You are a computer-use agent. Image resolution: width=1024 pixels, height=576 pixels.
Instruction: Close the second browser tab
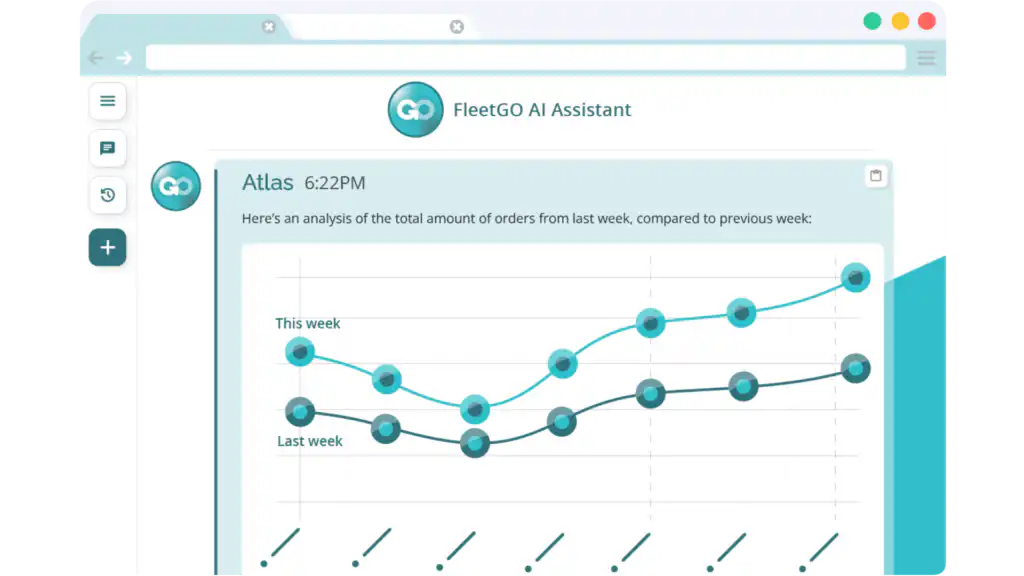(456, 27)
